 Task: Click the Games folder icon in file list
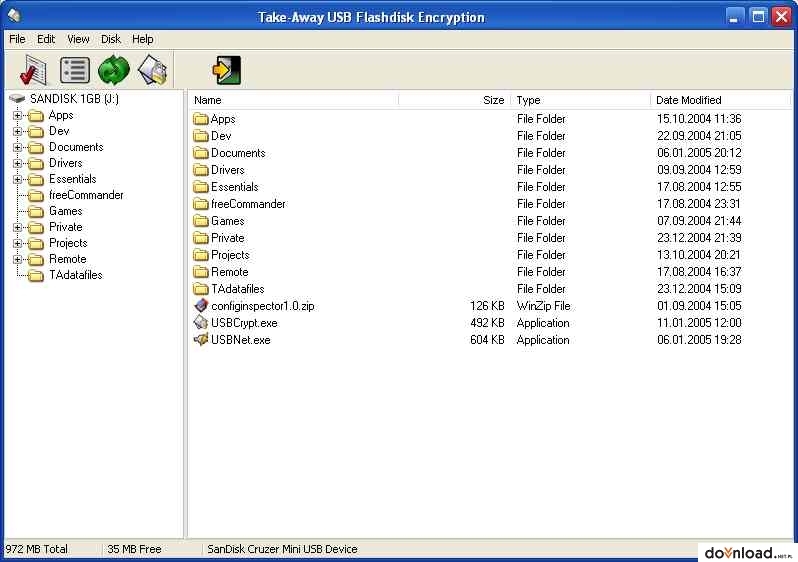tap(201, 221)
